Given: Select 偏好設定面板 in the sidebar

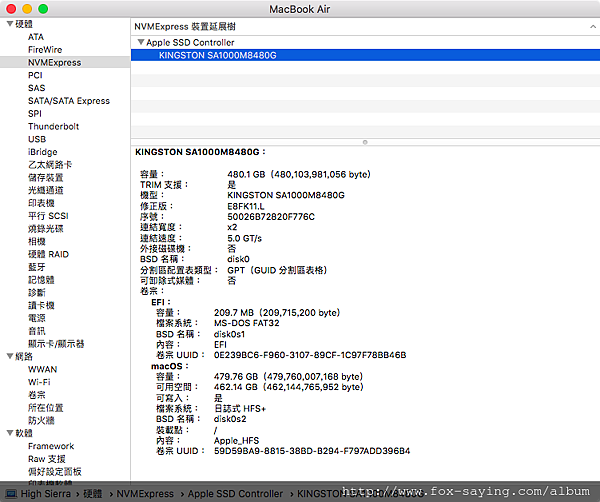Looking at the screenshot, I should click(x=55, y=472).
